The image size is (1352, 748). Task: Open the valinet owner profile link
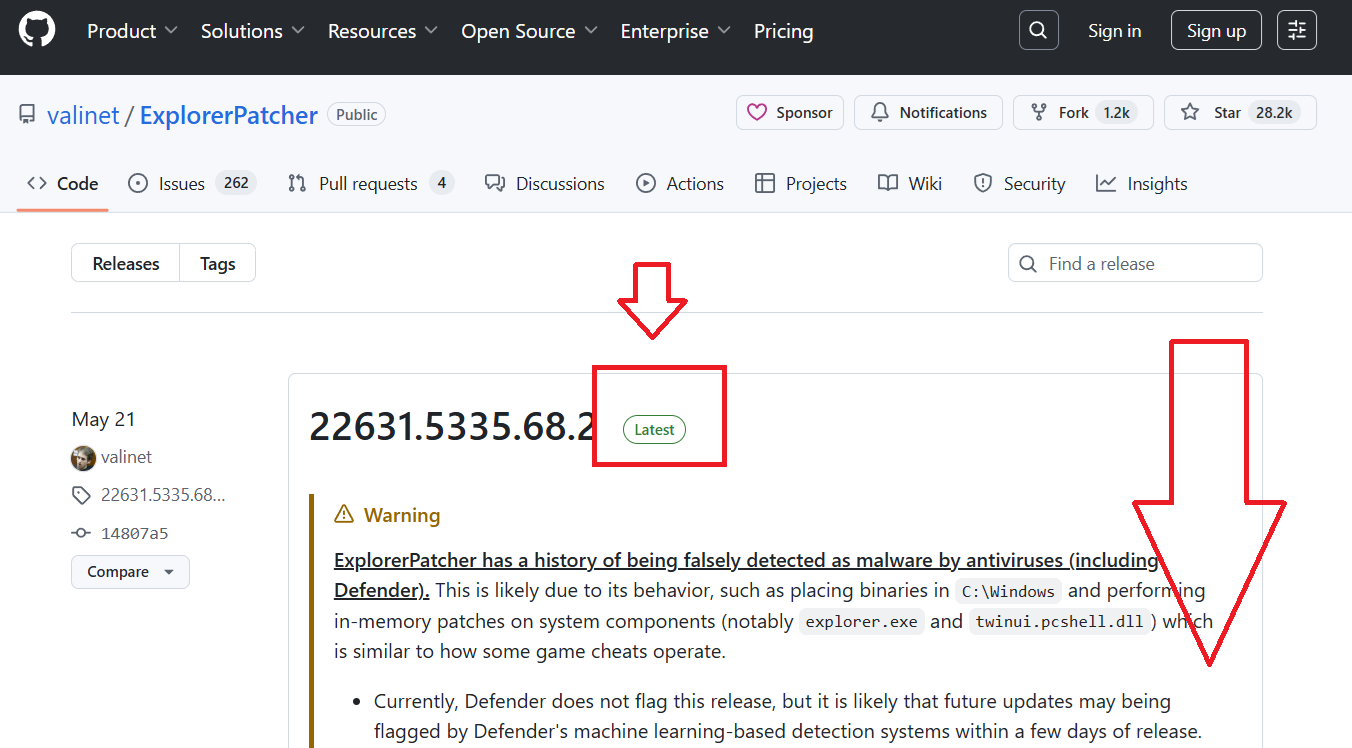(x=83, y=115)
